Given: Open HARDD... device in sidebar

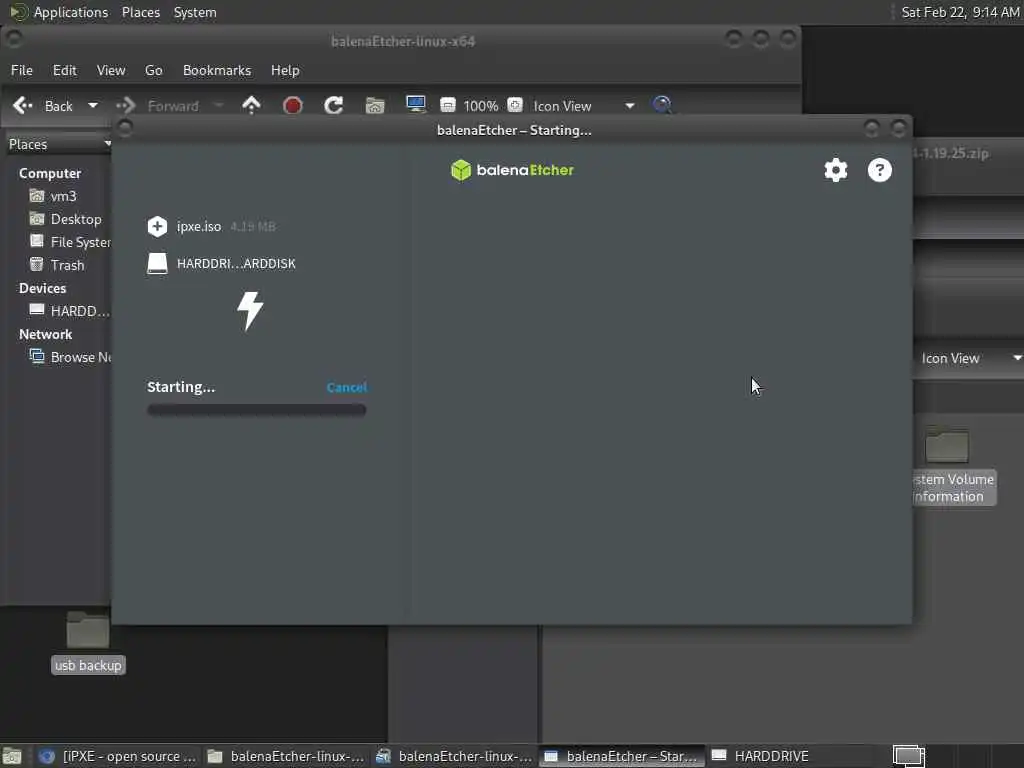Looking at the screenshot, I should click(x=70, y=311).
